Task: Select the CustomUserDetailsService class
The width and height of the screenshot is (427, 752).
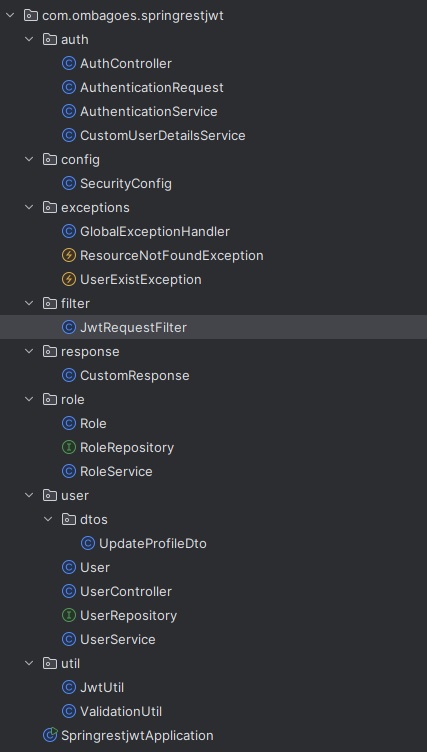Action: (x=163, y=135)
